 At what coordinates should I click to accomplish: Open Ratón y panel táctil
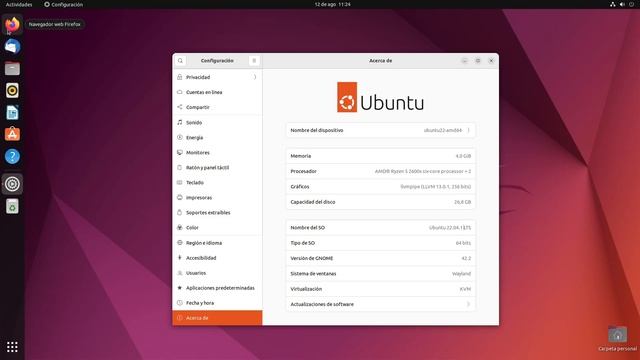[217, 168]
